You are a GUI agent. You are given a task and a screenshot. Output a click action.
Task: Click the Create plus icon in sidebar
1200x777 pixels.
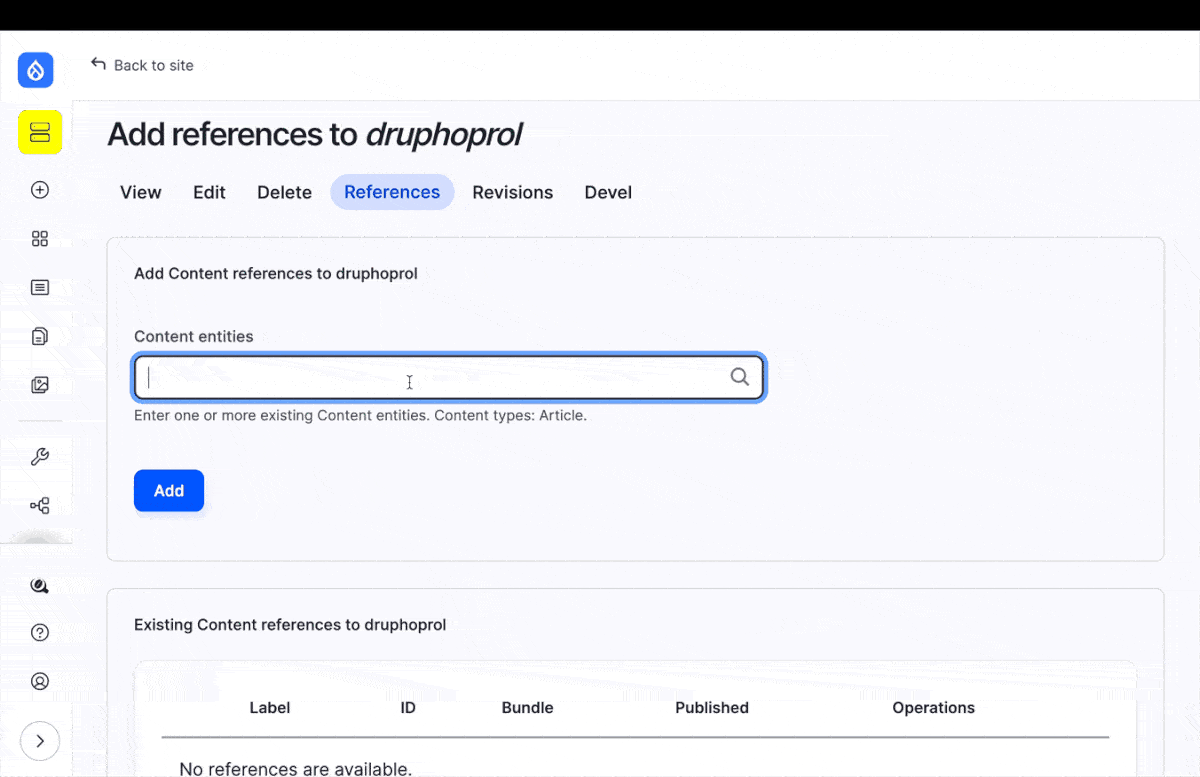click(40, 190)
